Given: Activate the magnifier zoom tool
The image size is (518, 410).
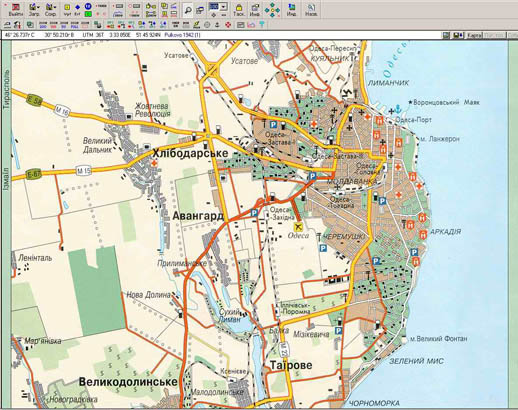Looking at the screenshot, I should click(x=188, y=10).
